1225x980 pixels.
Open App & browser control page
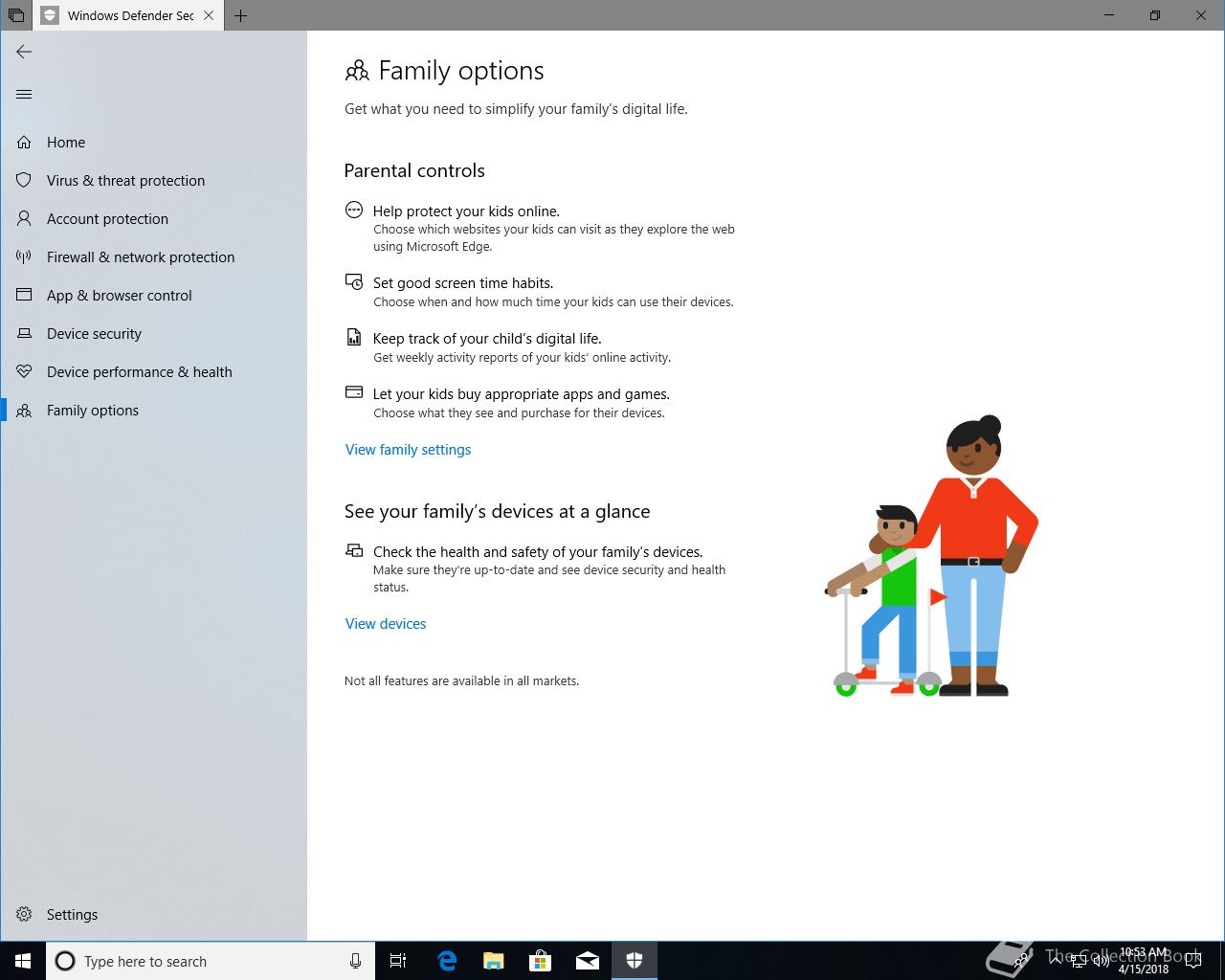[153, 295]
